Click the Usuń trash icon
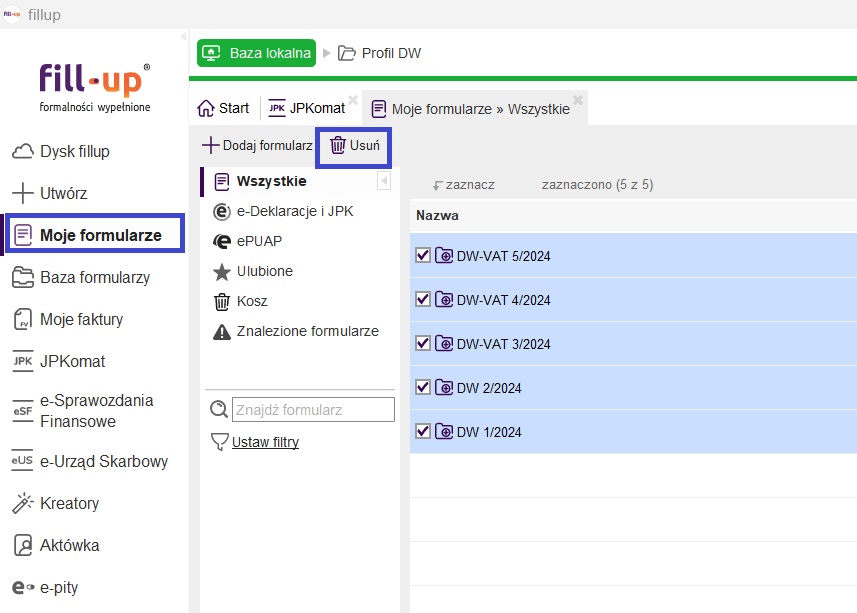The image size is (857, 613). (338, 145)
